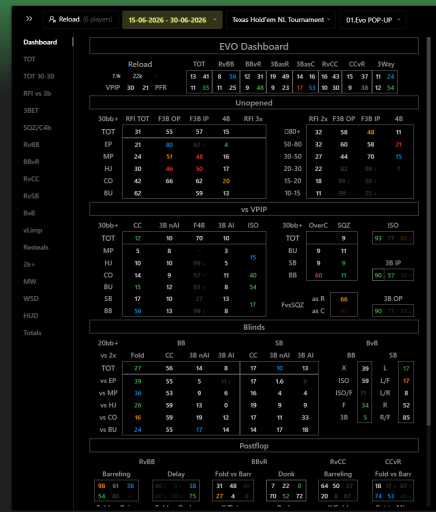436x512 pixels.
Task: Open vLimp in the sidebar
Action: pos(33,230)
